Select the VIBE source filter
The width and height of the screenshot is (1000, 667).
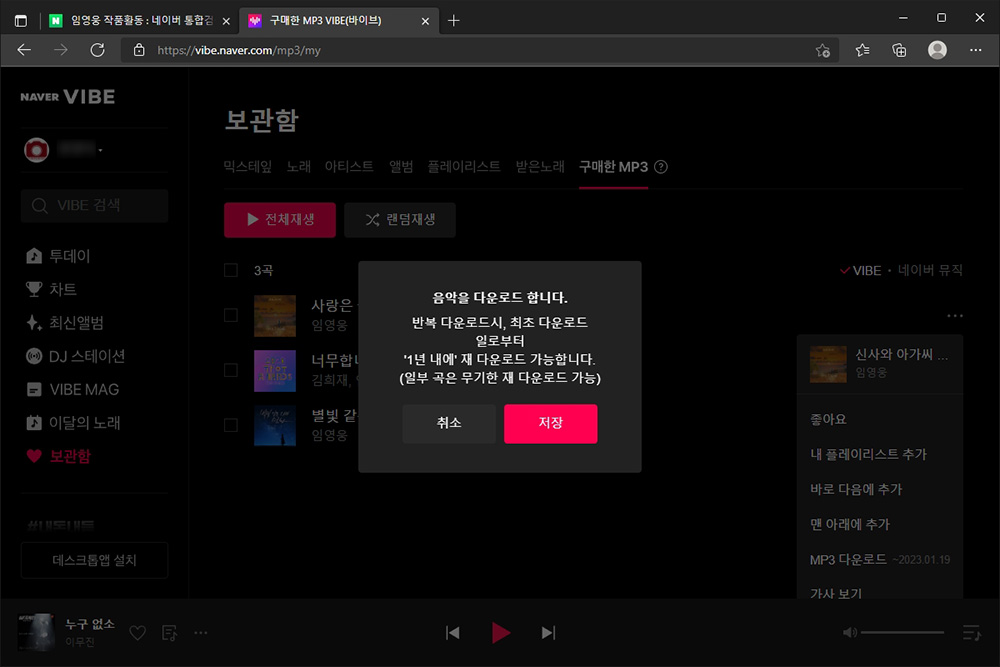point(860,270)
